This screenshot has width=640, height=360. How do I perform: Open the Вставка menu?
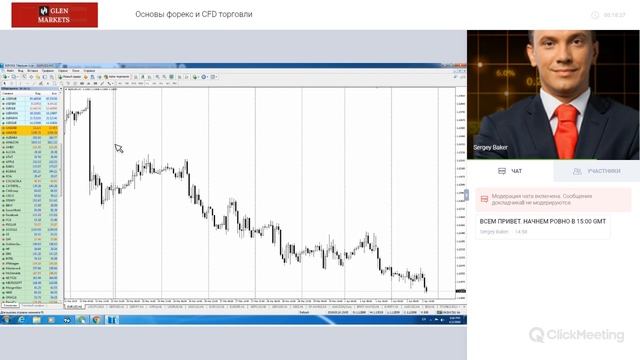32,71
